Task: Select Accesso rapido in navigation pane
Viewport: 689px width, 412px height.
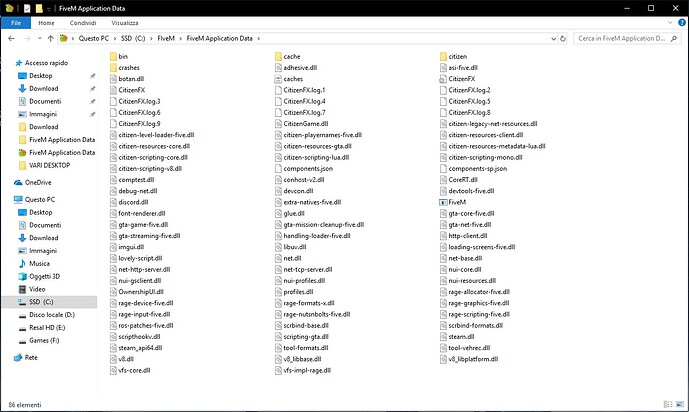Action: point(46,63)
